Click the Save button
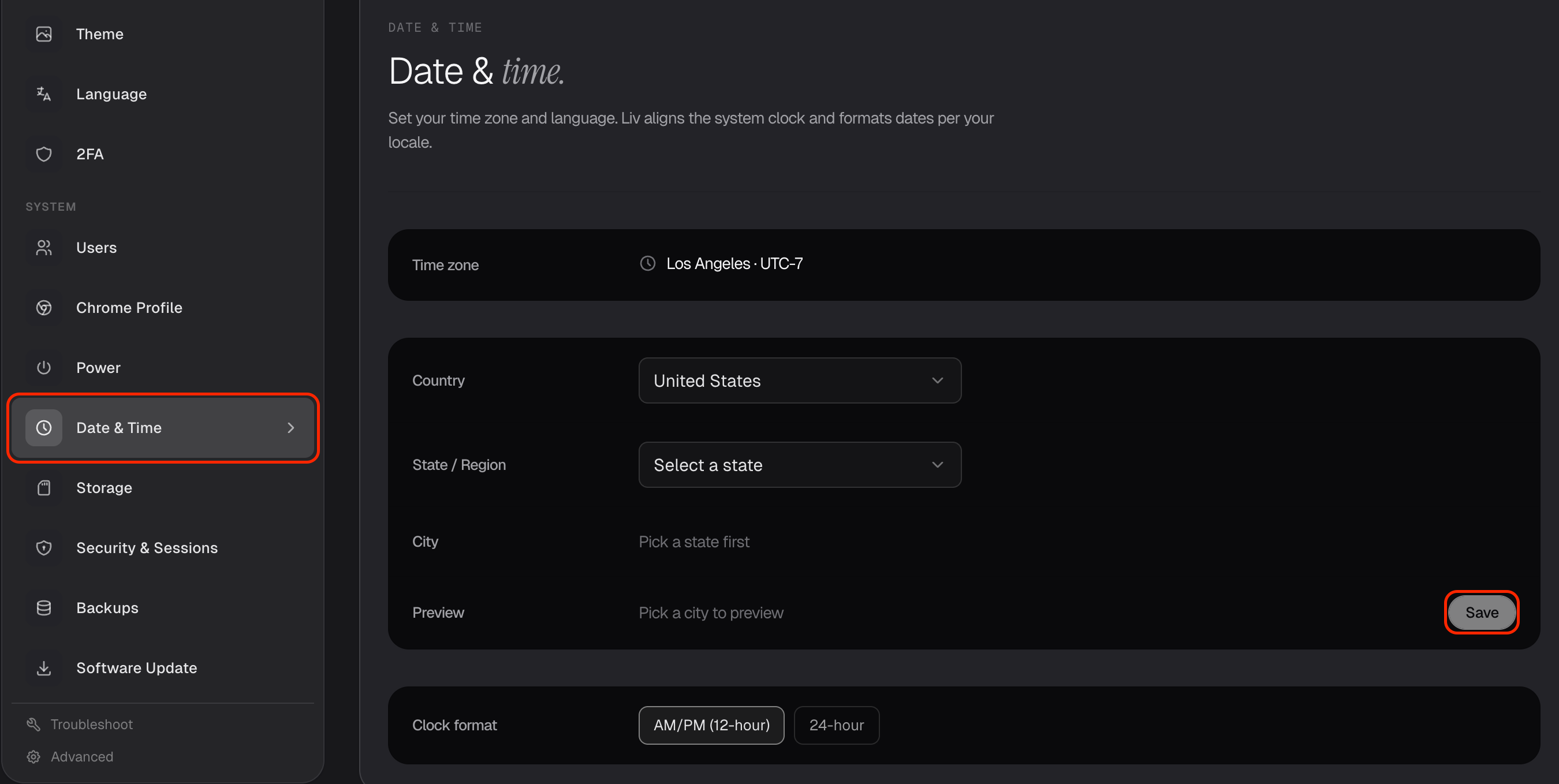This screenshot has width=1559, height=784. coord(1482,612)
